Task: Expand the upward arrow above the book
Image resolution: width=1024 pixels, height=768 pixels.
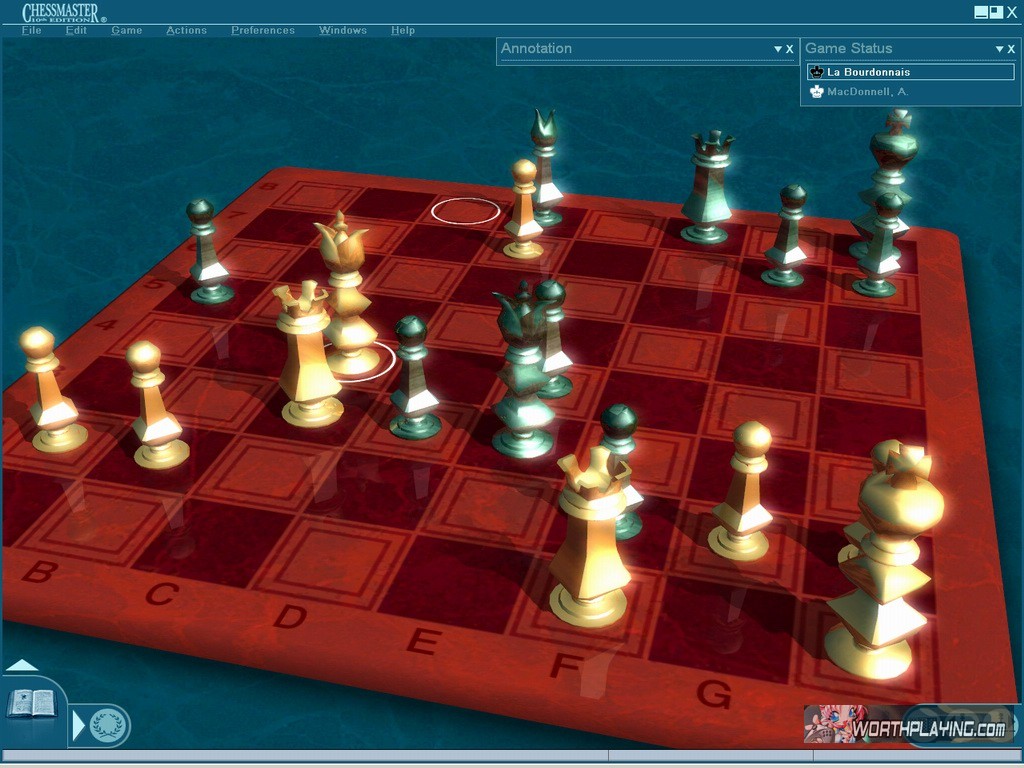Action: [22, 665]
